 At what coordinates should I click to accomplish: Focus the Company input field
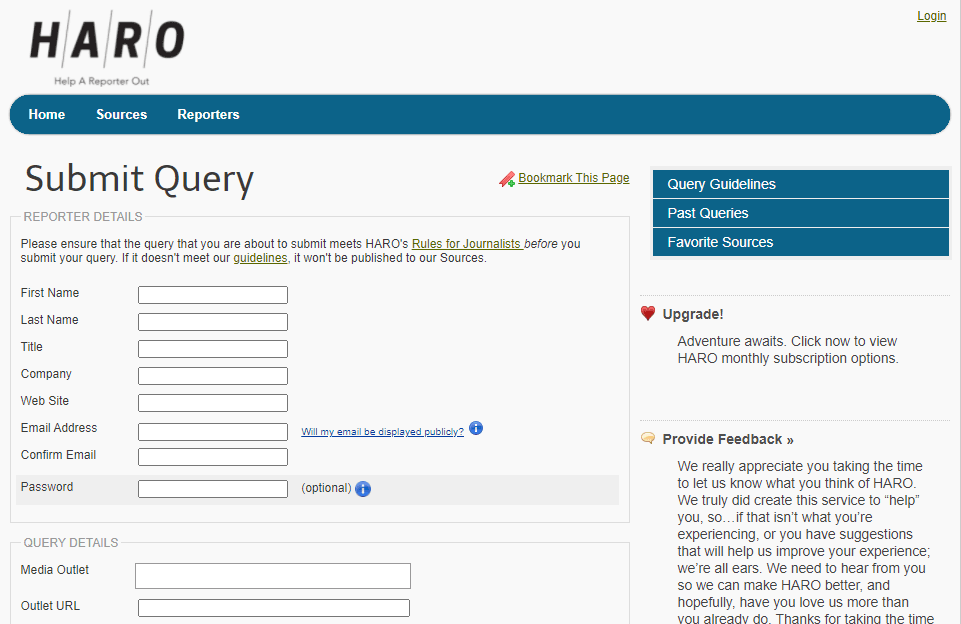pyautogui.click(x=213, y=376)
